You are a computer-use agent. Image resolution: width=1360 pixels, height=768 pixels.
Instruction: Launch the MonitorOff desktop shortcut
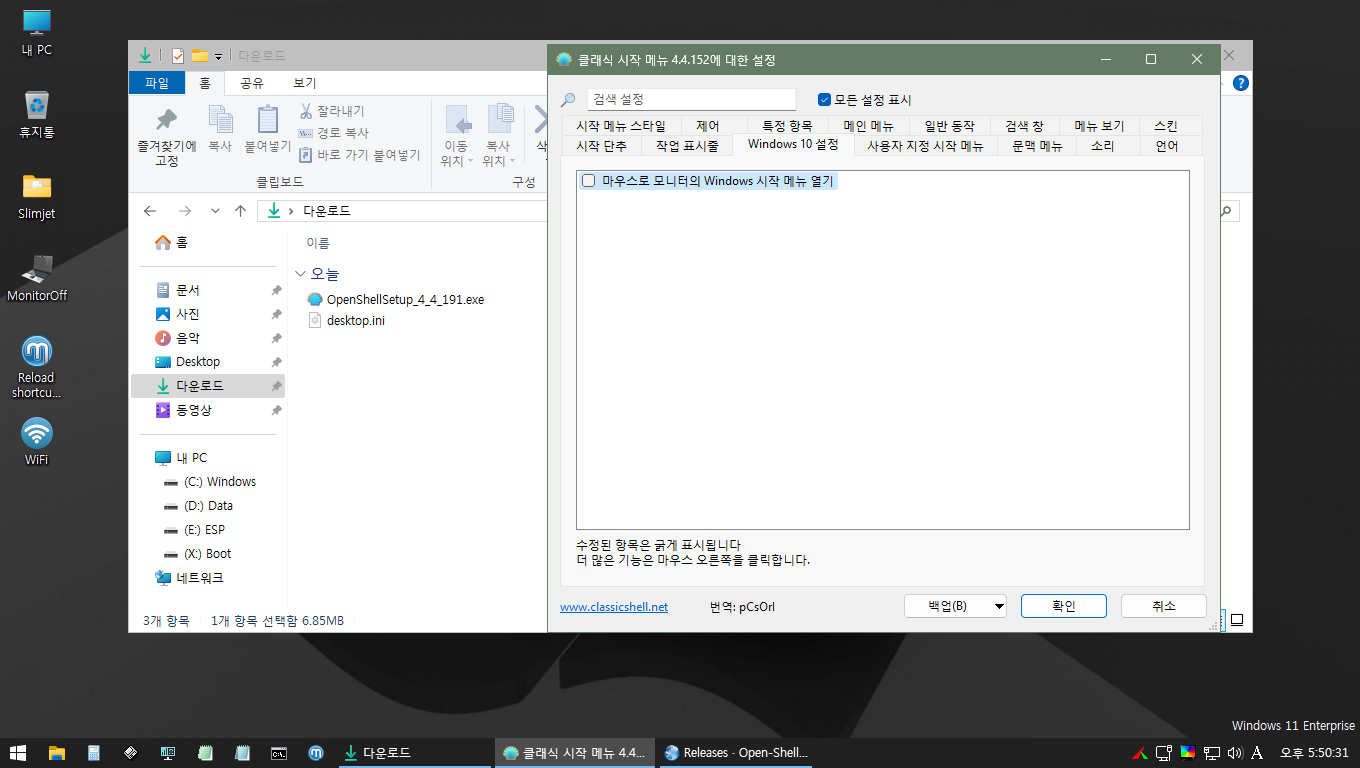37,278
